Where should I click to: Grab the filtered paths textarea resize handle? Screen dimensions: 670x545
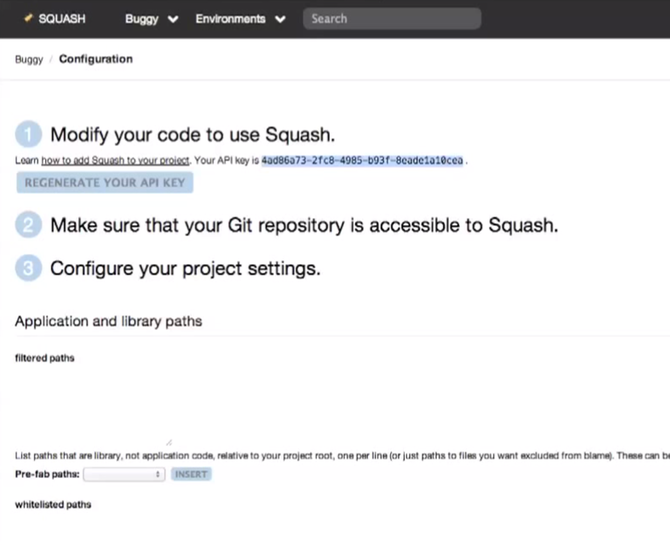[169, 442]
